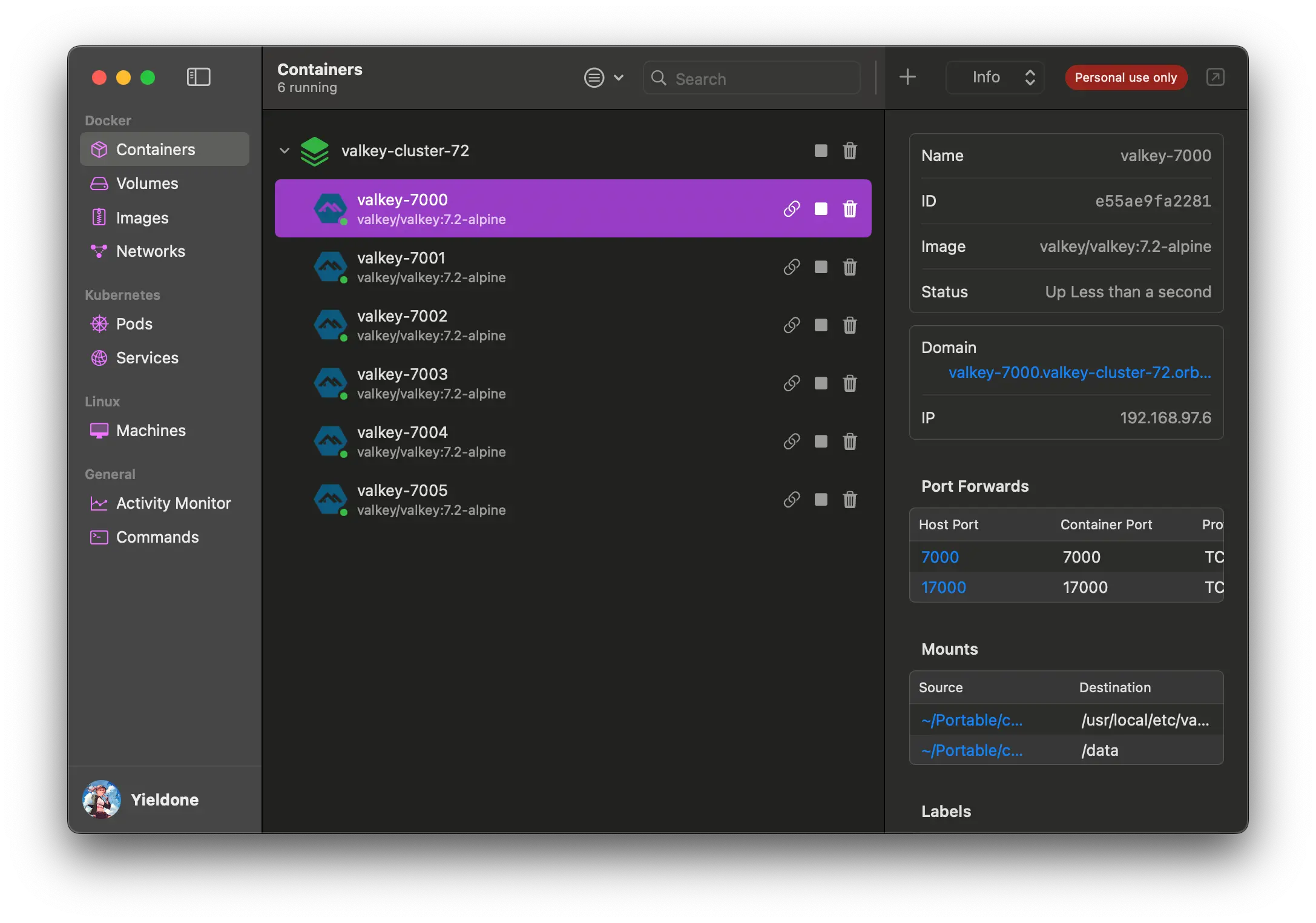This screenshot has height=923, width=1316.
Task: Click link icon for valkey-7002
Action: 791,325
